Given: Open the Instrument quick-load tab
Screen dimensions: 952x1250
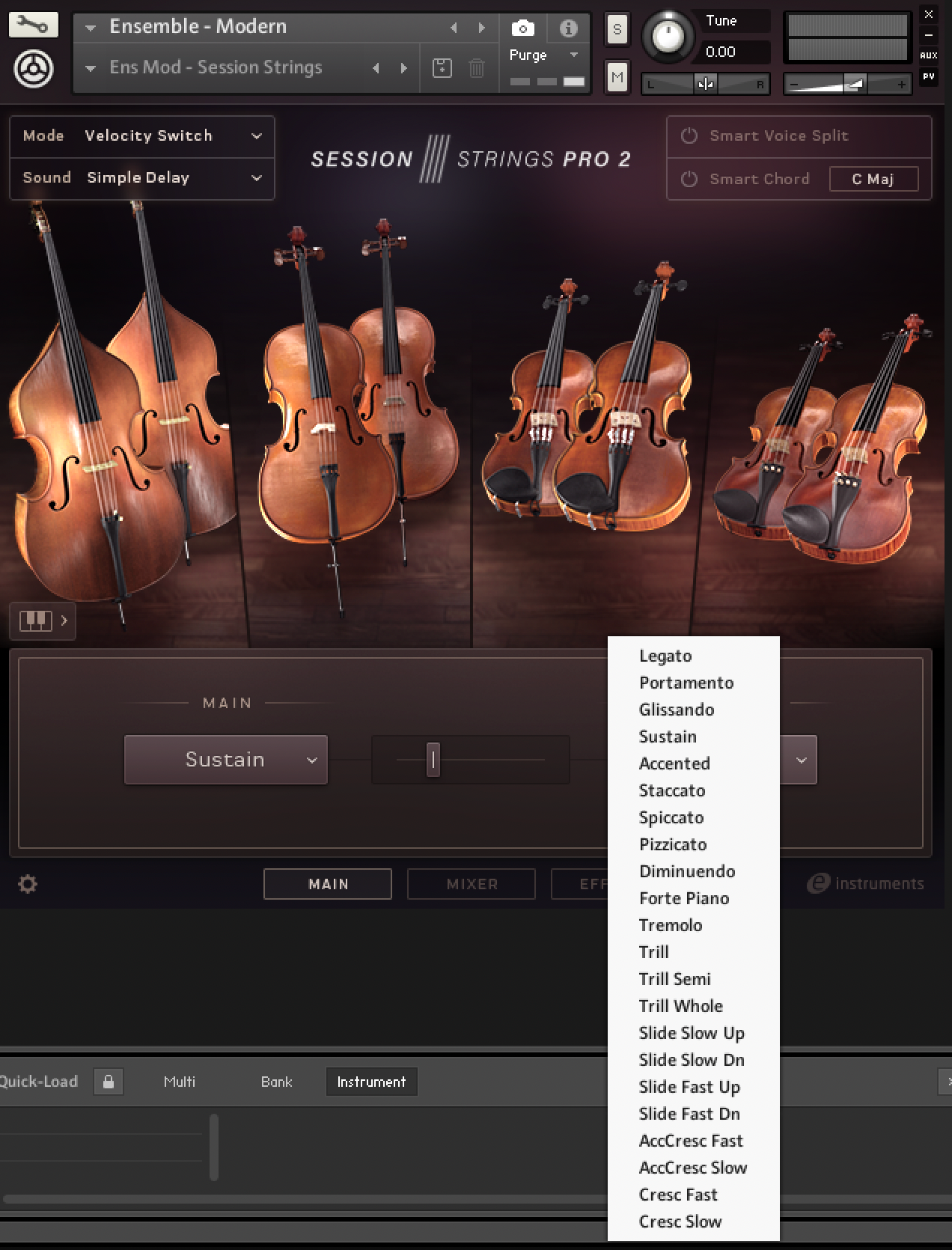Looking at the screenshot, I should tap(371, 1082).
